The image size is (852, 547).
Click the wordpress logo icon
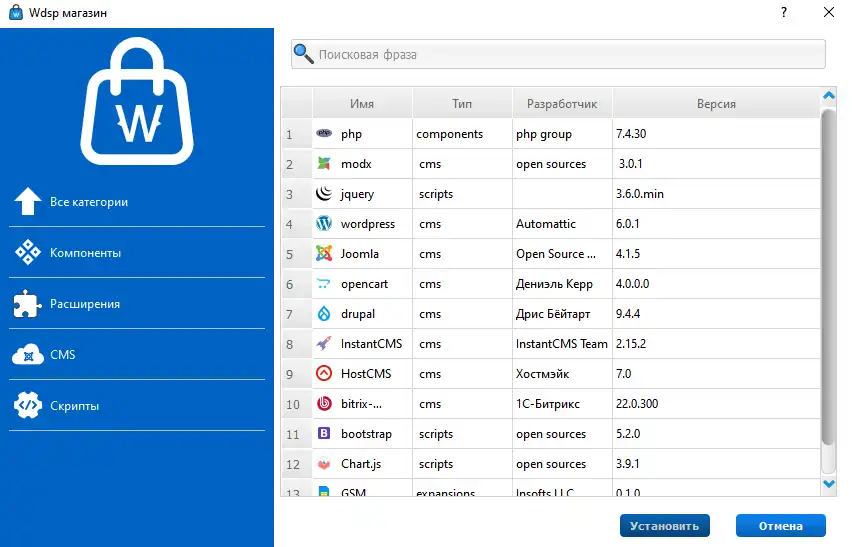(324, 223)
